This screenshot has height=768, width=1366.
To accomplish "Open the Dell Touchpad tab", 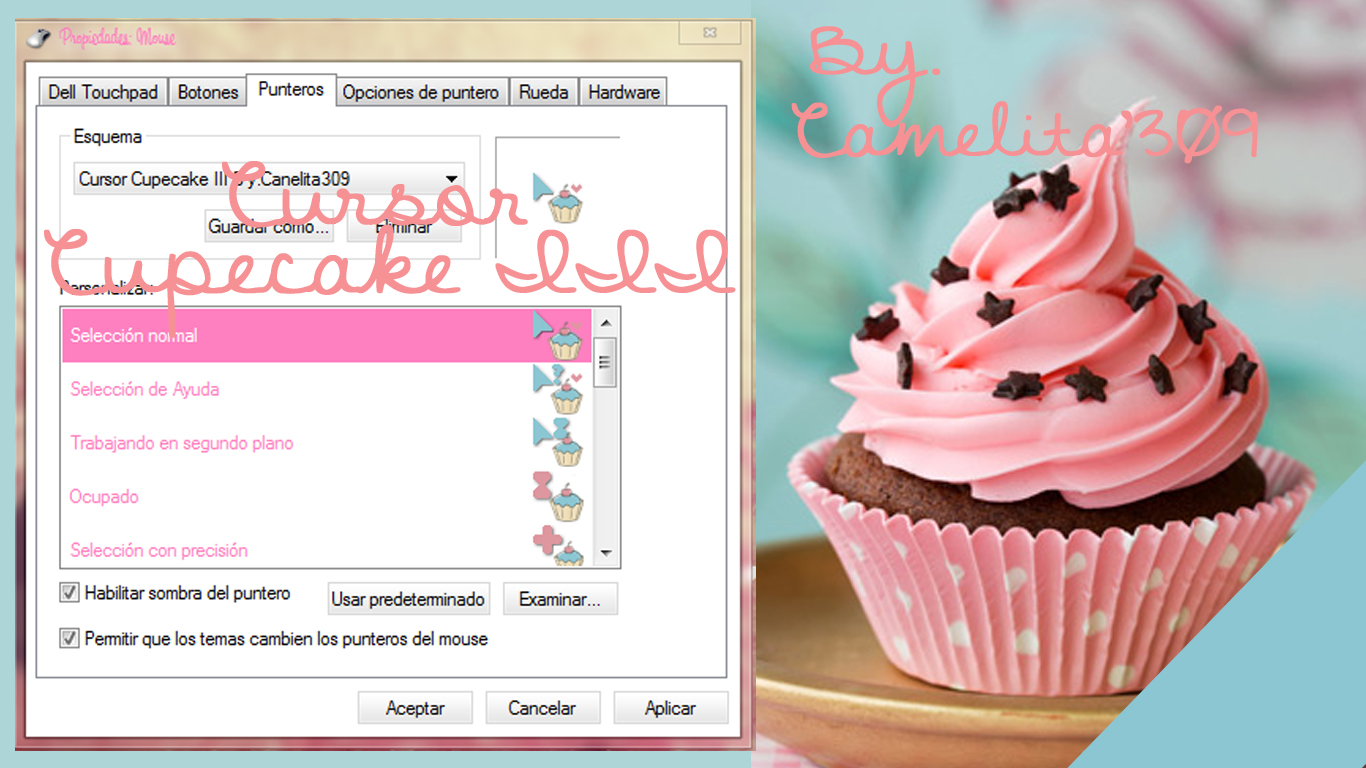I will click(101, 91).
